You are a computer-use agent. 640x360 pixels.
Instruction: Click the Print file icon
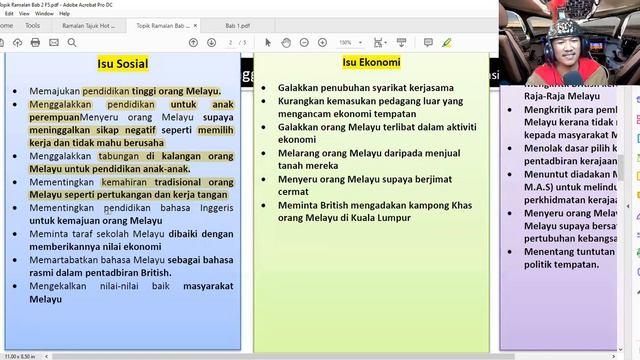tap(36, 42)
